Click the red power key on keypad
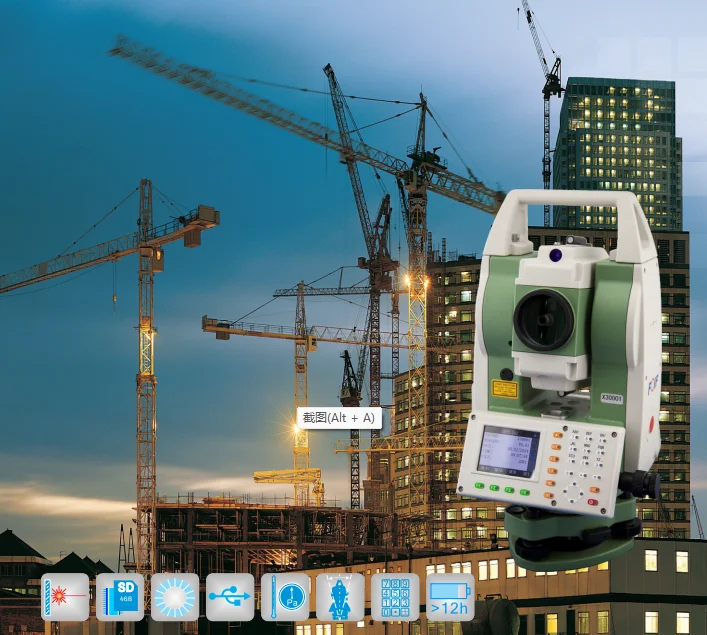Screen dimensions: 707x635 592,502
